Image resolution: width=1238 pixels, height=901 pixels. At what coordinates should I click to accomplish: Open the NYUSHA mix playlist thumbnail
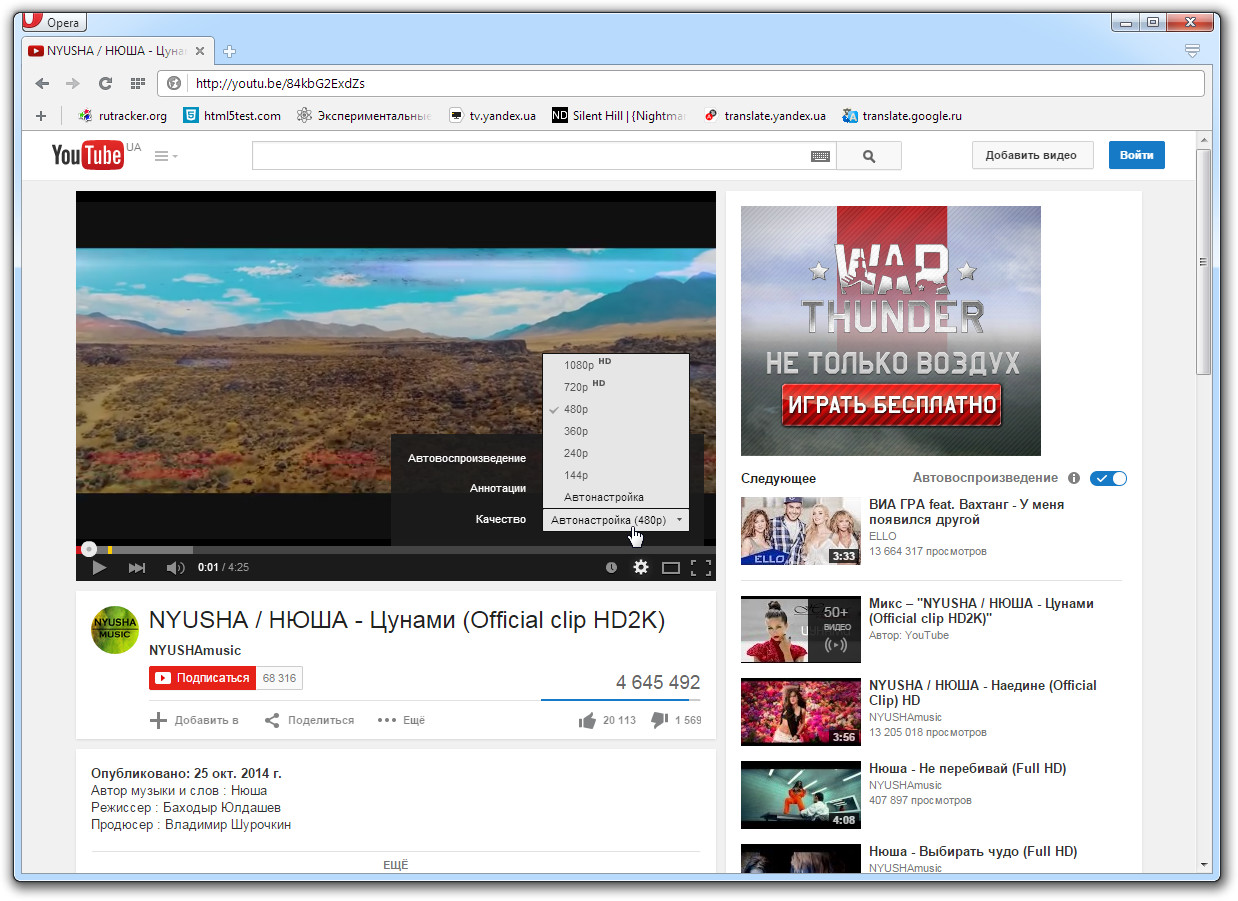(x=801, y=629)
